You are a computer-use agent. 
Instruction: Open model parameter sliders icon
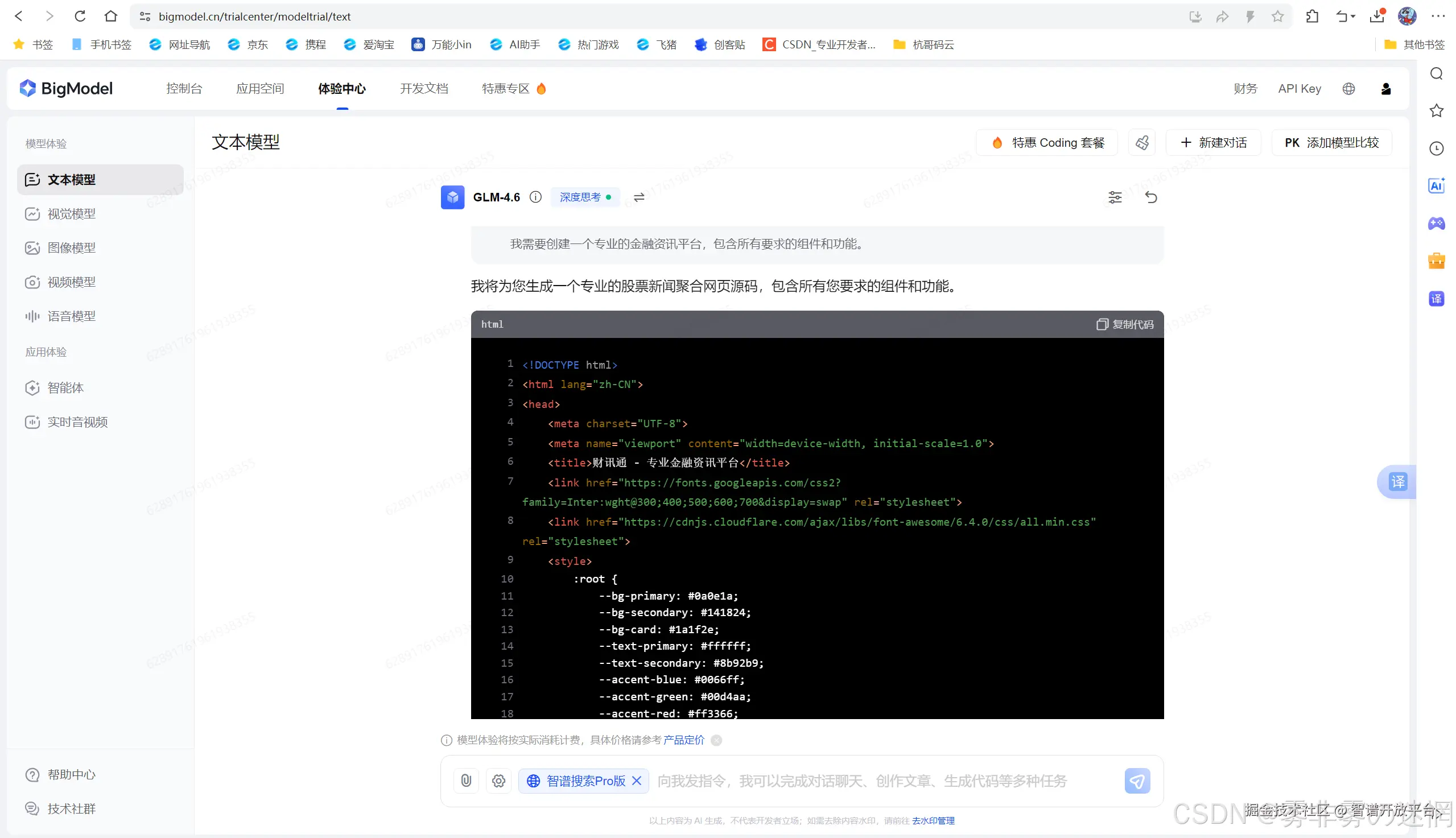[1115, 197]
